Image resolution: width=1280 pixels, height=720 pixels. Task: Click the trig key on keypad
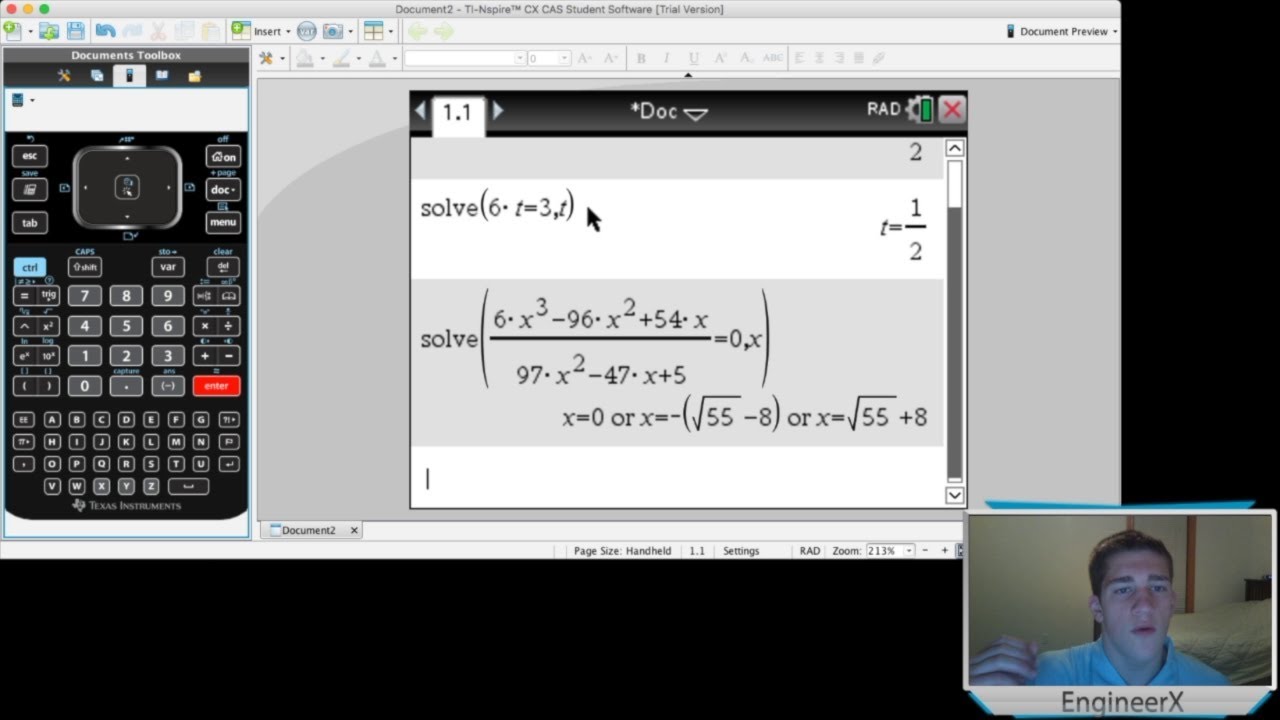click(49, 296)
